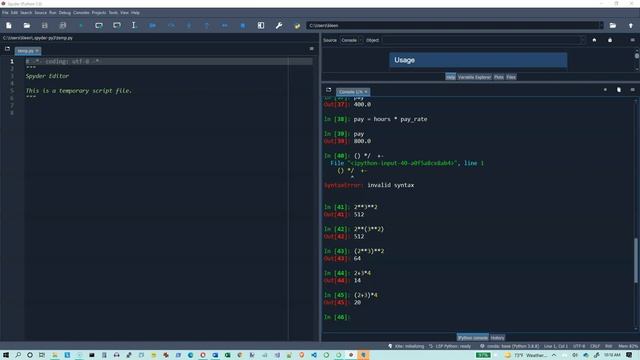Open the Tools menu

(x=113, y=13)
